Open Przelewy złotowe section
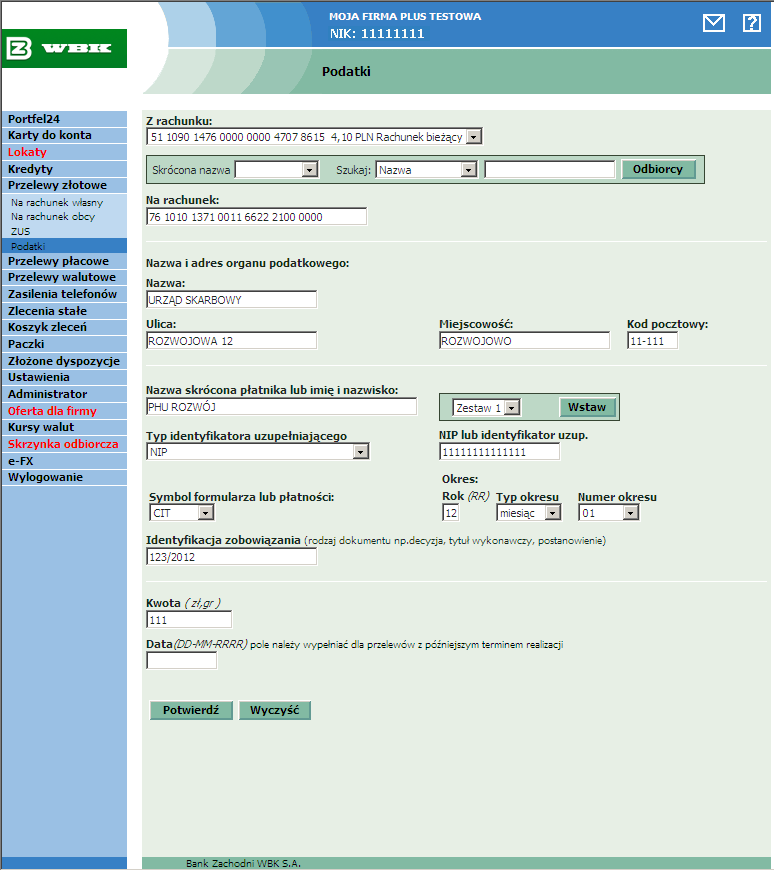 [64, 185]
